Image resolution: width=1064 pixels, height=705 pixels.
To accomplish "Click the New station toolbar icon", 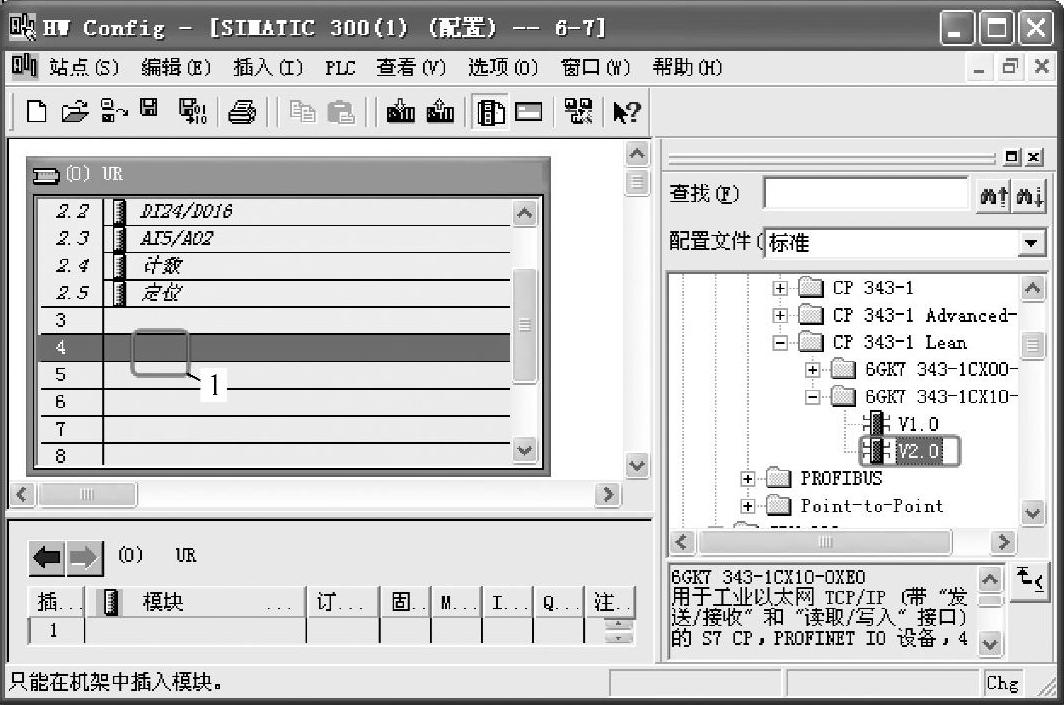I will 36,112.
